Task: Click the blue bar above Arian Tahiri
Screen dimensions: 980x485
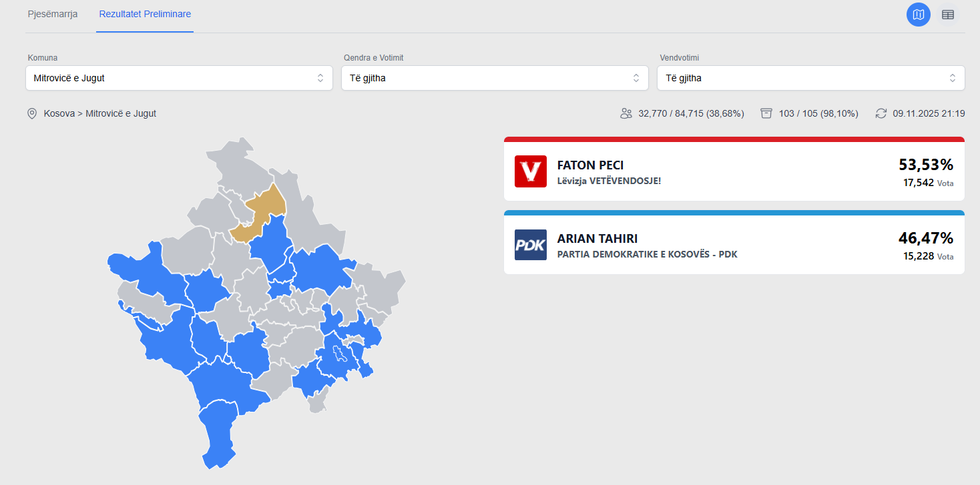Action: pos(734,213)
